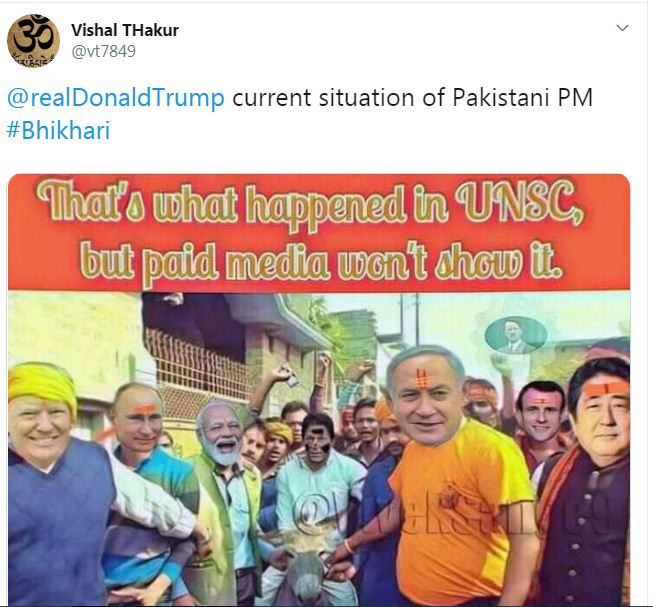653x607 pixels.
Task: Open the #Bhikhari hashtag
Action: [x=59, y=130]
